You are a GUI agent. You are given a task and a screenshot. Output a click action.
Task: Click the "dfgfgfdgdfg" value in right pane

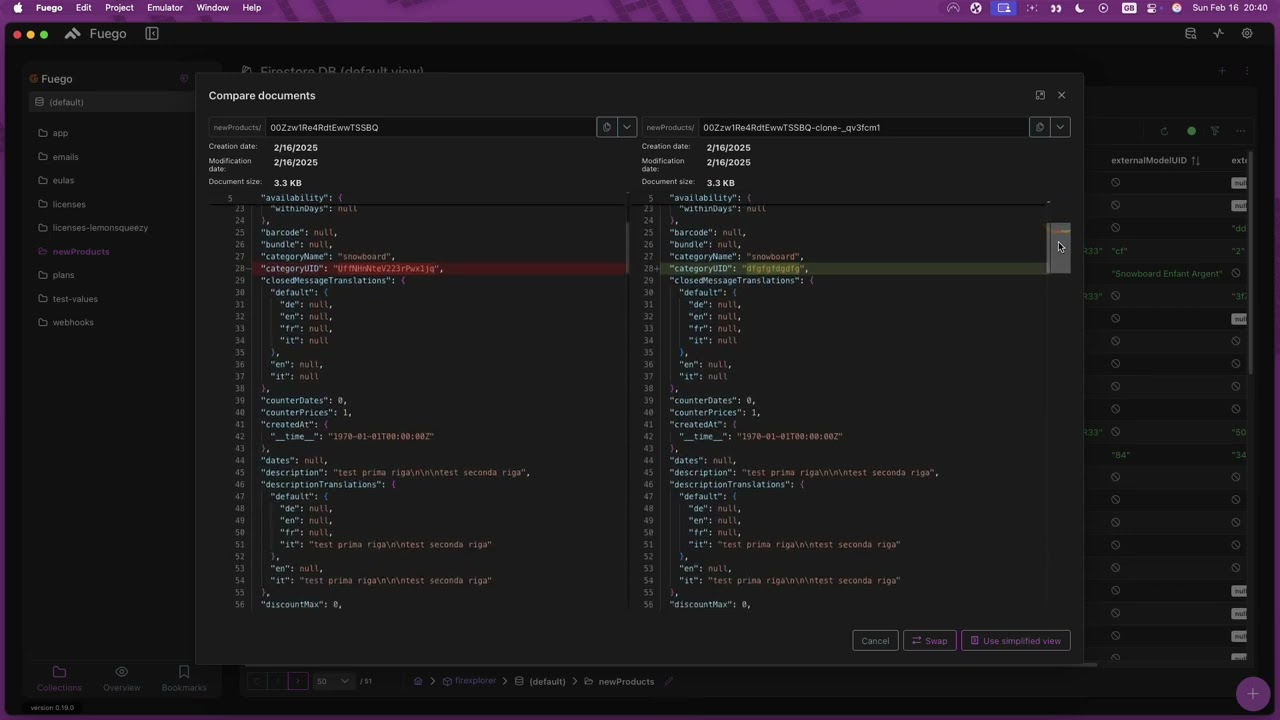(774, 269)
